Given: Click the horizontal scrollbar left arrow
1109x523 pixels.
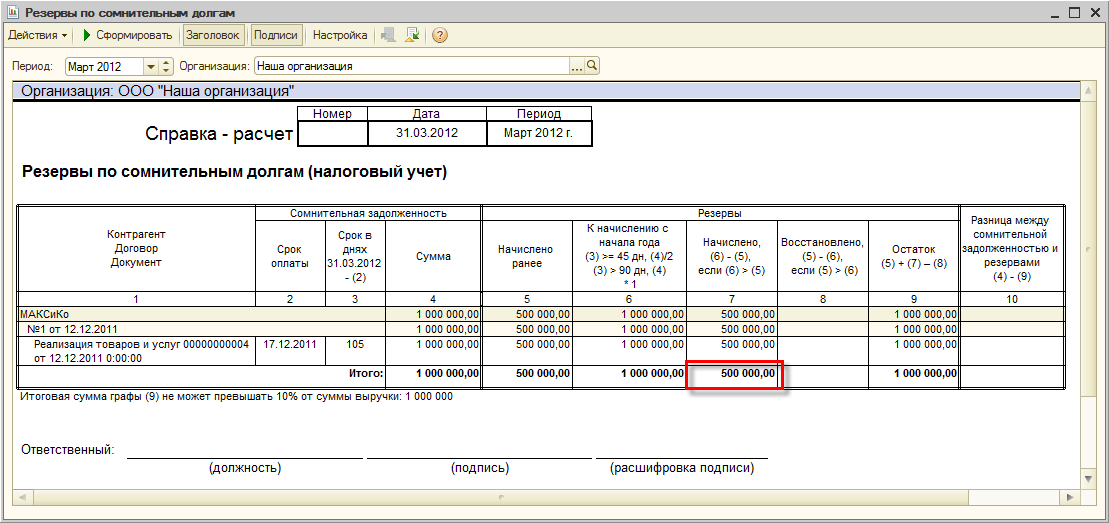Looking at the screenshot, I should pyautogui.click(x=21, y=497).
